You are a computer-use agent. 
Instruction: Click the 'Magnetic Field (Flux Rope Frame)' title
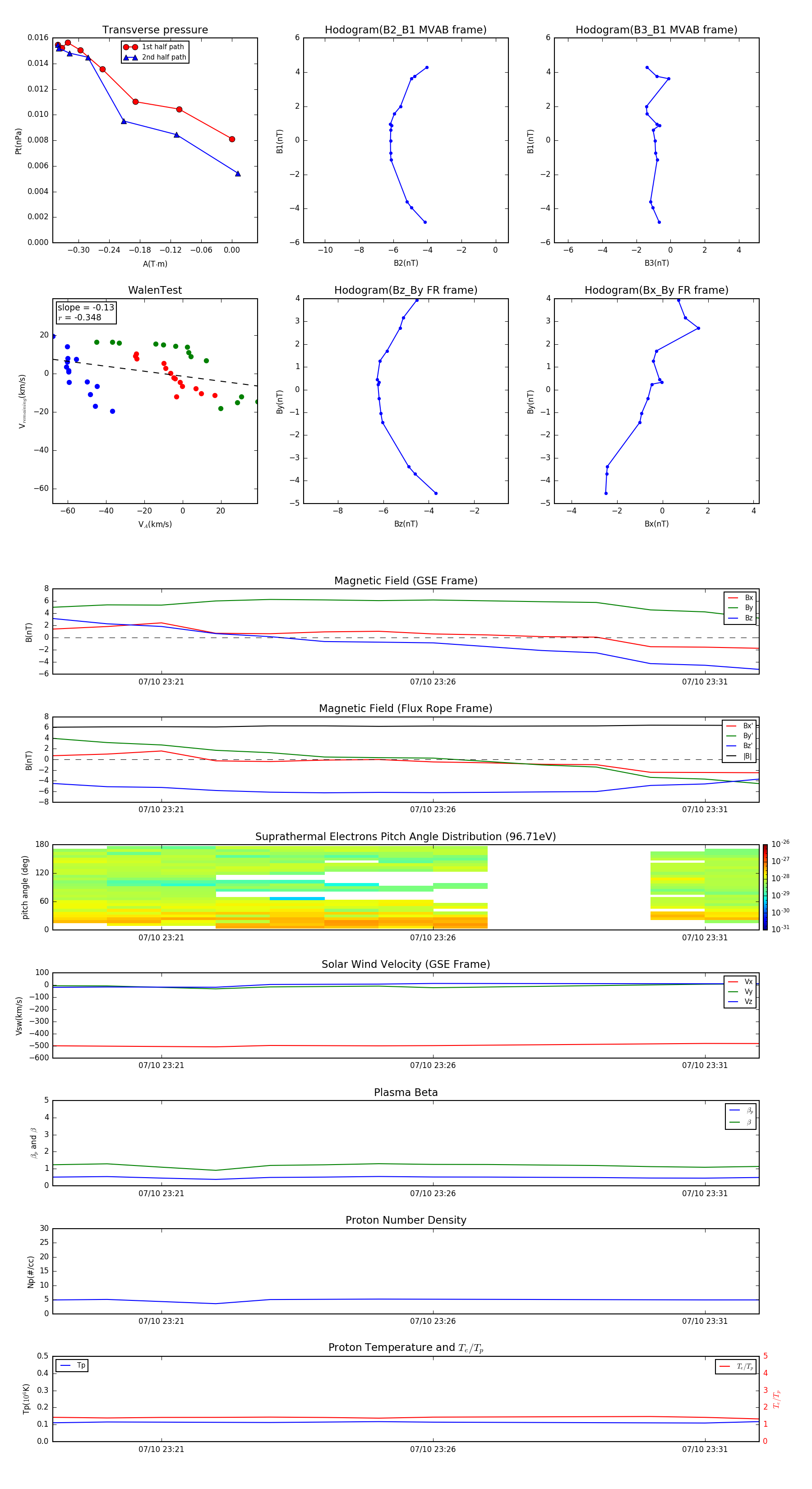406,709
